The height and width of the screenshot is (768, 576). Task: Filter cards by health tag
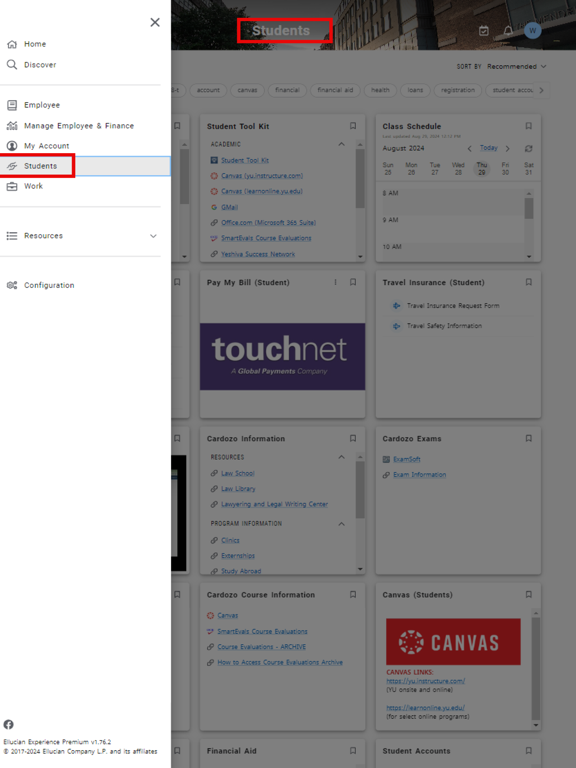click(x=380, y=90)
